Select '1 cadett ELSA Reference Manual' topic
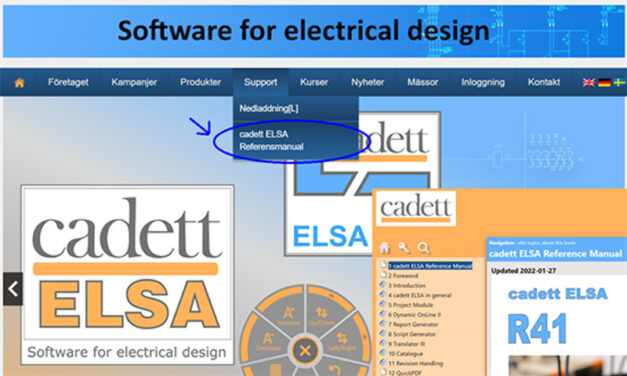627x376 pixels. (x=430, y=266)
